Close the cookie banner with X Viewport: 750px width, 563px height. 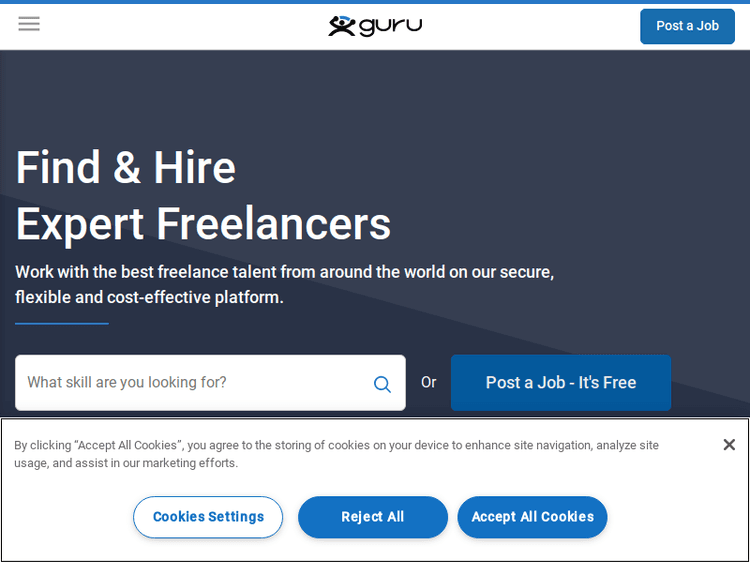[729, 445]
